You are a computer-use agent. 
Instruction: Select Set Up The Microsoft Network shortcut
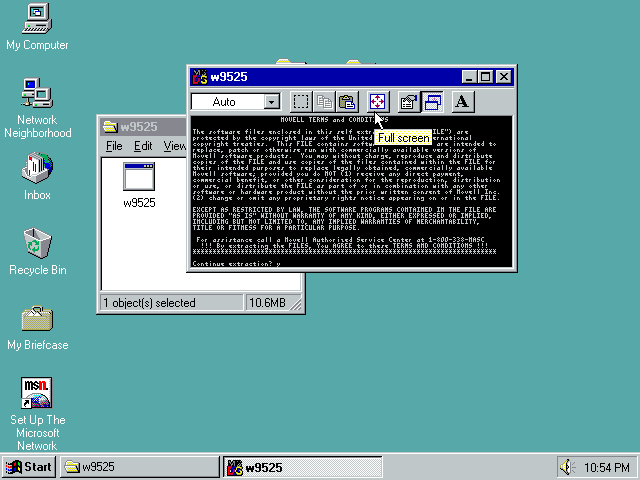(37, 414)
